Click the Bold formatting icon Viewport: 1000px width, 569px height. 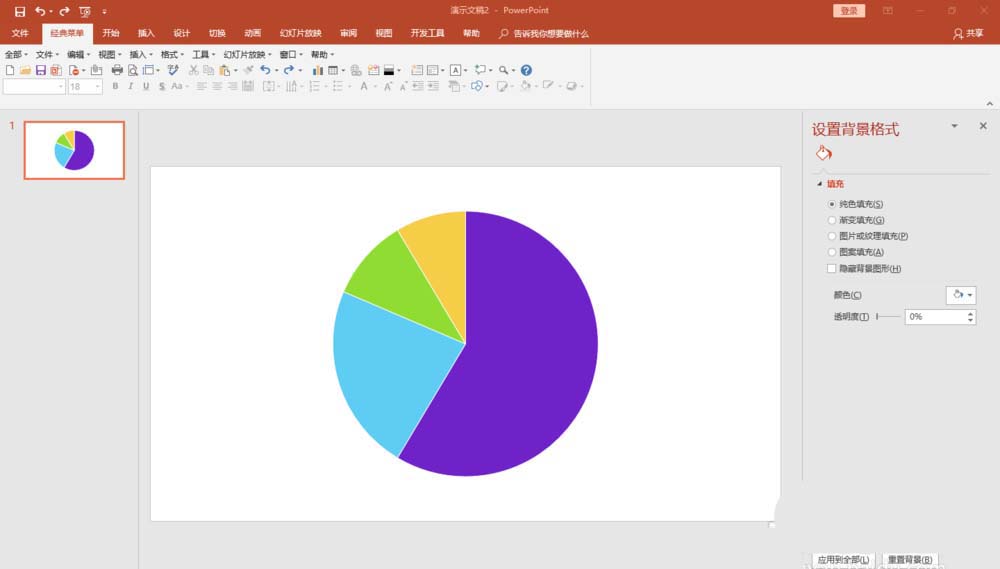115,87
